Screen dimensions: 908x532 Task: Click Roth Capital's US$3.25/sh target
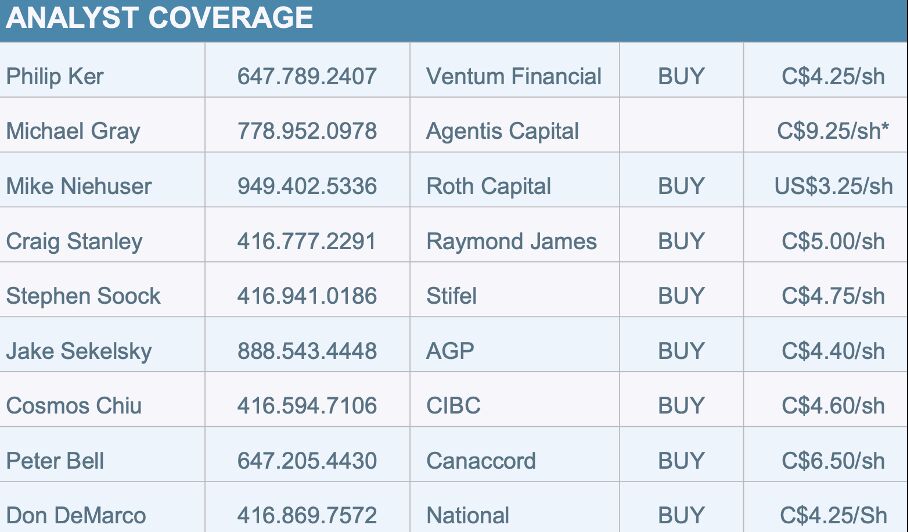[834, 186]
